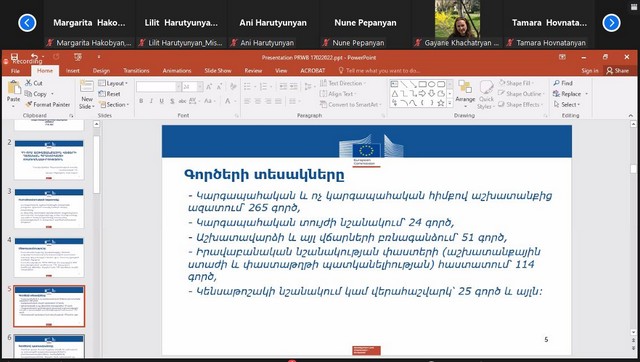Select slide 2 thumbnail
This screenshot has width=640, height=362.
[49, 160]
